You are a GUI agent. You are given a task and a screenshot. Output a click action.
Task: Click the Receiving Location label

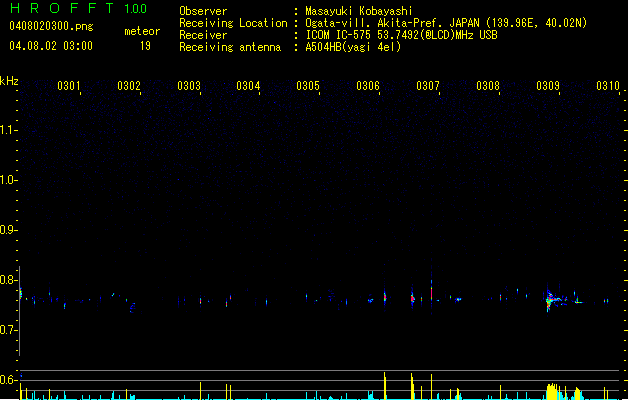pos(233,23)
